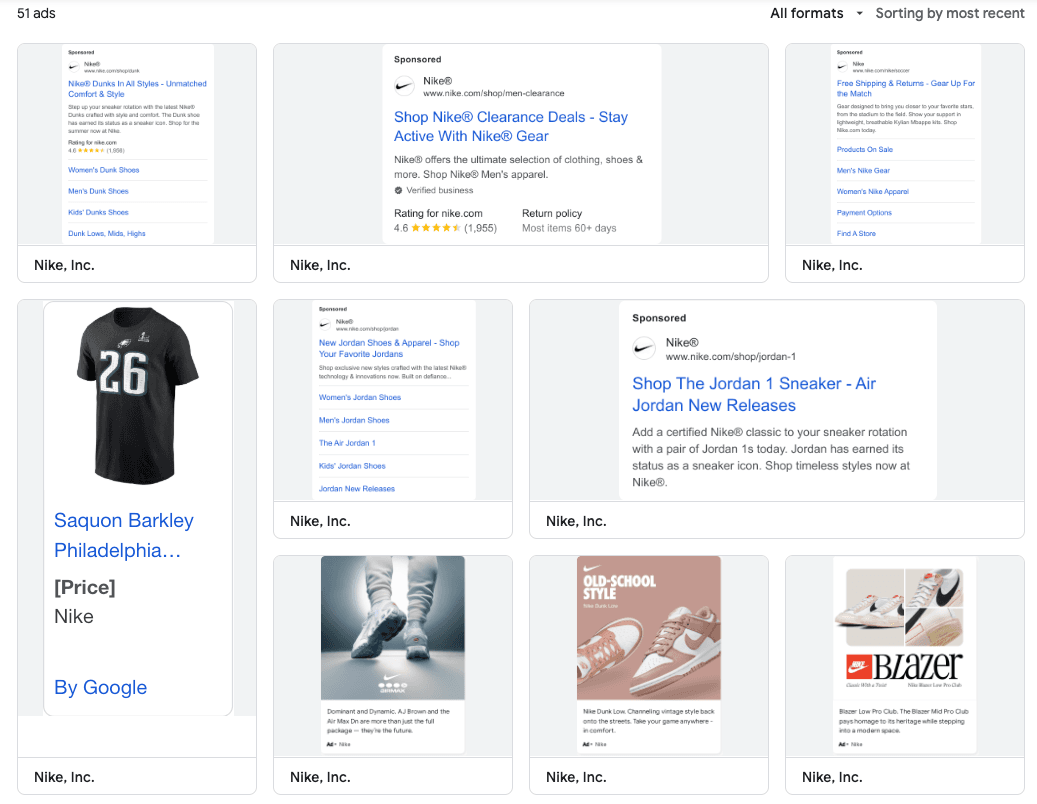Screen dimensions: 1037x804
Task: Click Nike, Inc. under the Old-School Style ad
Action: coord(576,777)
